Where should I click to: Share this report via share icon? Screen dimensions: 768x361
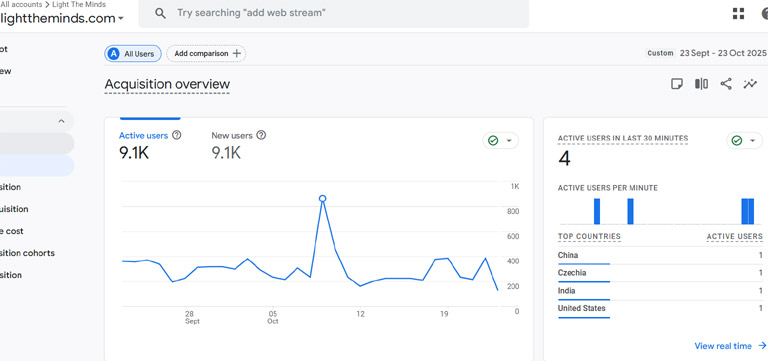(726, 84)
